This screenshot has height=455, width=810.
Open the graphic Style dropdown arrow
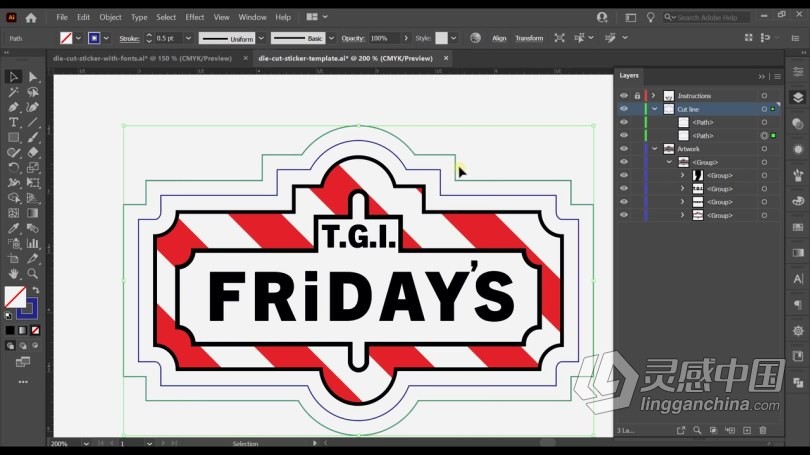click(x=454, y=38)
